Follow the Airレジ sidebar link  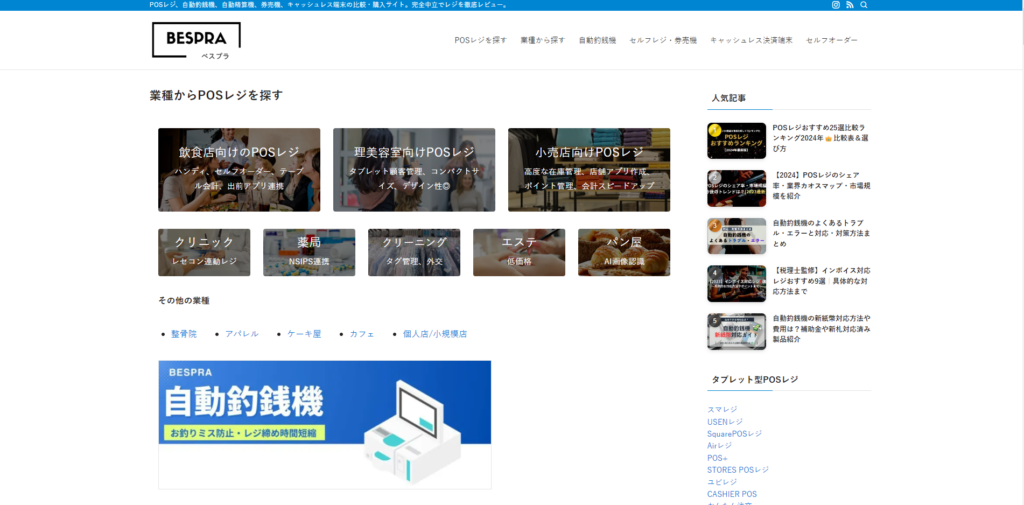click(x=719, y=445)
